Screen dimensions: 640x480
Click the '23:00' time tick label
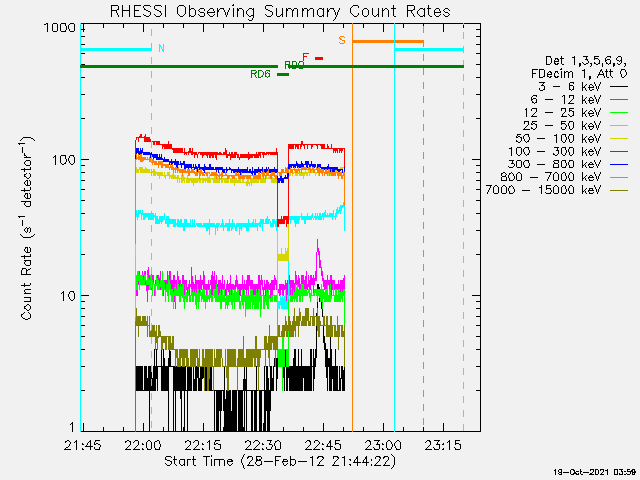tap(384, 445)
